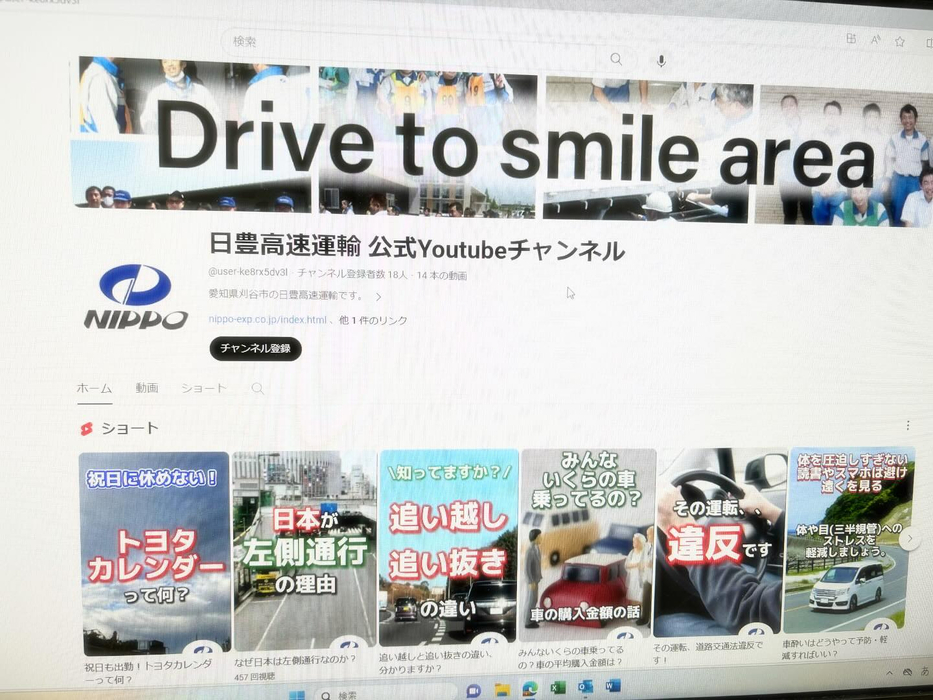933x700 pixels.
Task: Show hidden system tray icons
Action: (890, 673)
